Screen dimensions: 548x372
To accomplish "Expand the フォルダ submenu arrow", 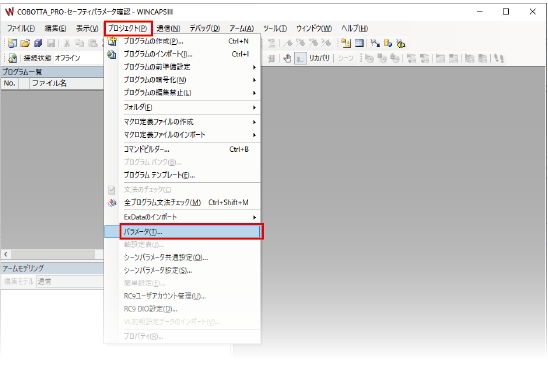I will (x=254, y=107).
